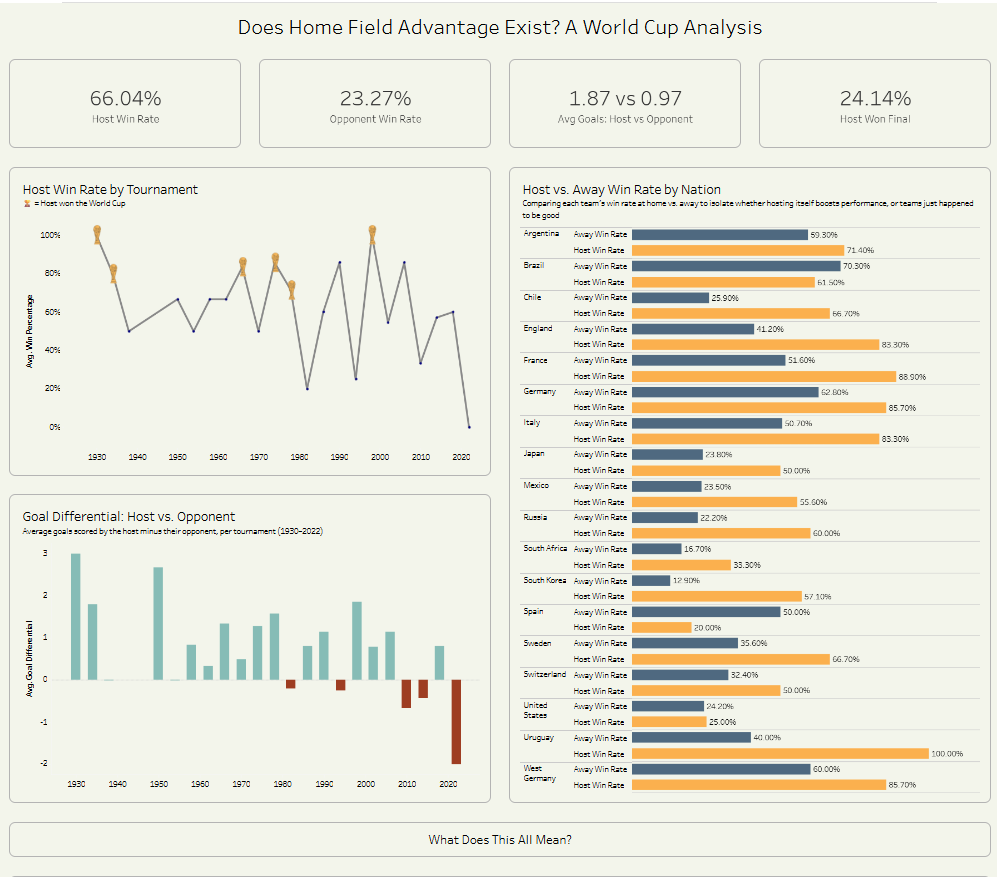Select the 1934 trophy icon marker
Screen dimensions: 997x877
(113, 273)
